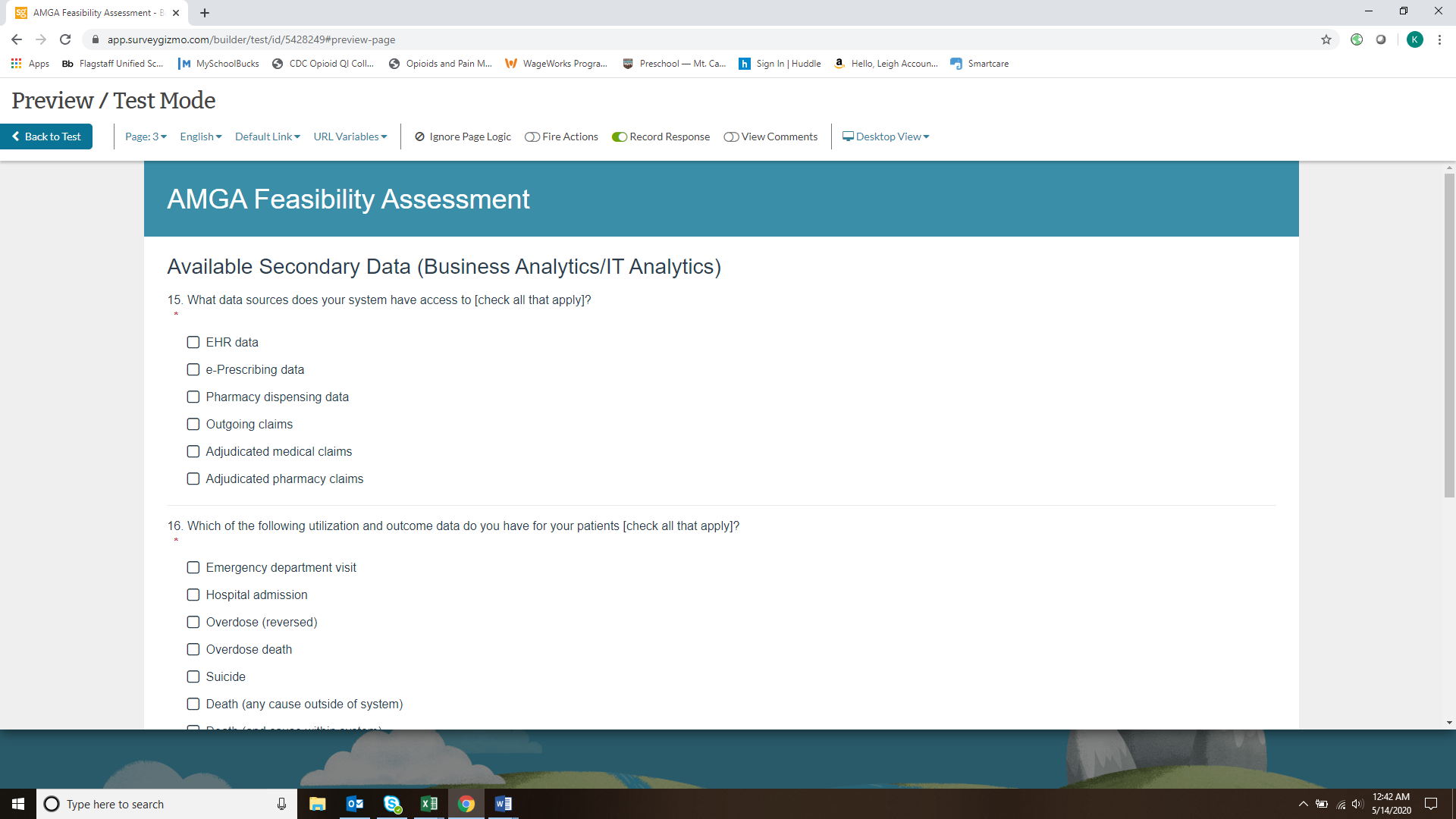Click the browser reload page icon
Viewport: 1456px width, 819px height.
[65, 39]
